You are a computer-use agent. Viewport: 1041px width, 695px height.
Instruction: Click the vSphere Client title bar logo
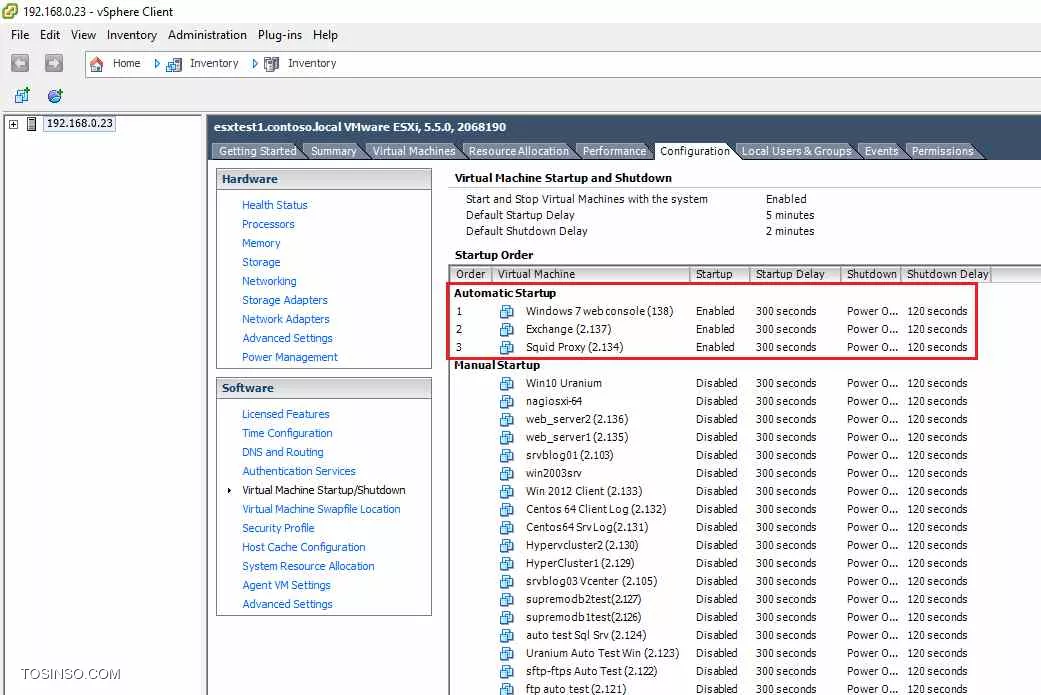point(11,11)
